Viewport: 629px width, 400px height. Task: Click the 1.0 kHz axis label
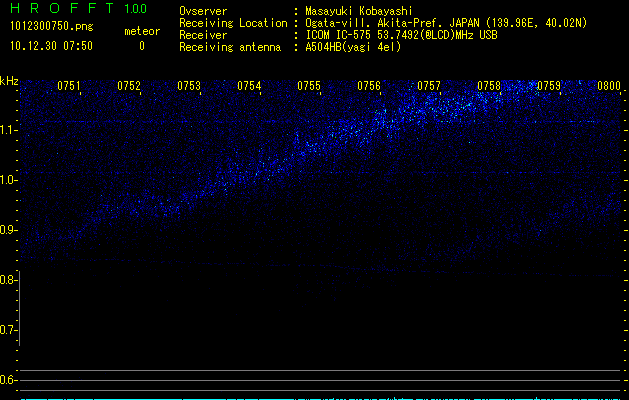pos(8,180)
